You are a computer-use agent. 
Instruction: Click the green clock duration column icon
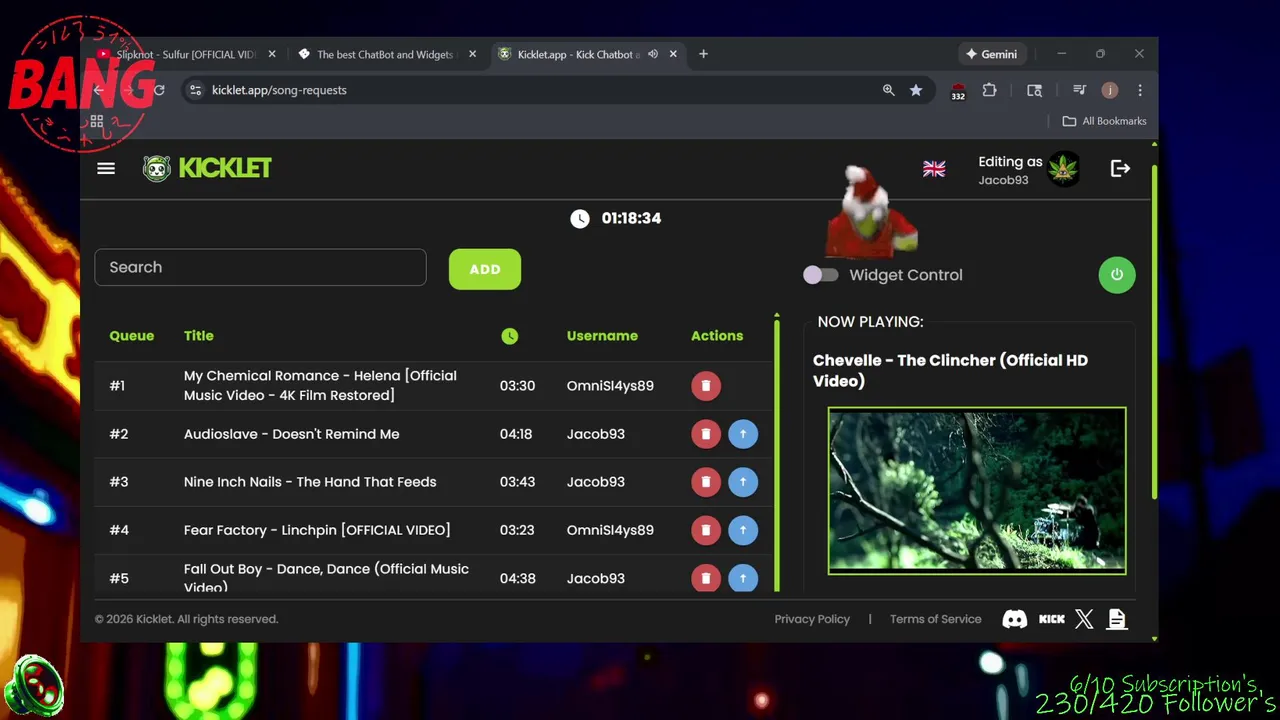(x=510, y=336)
